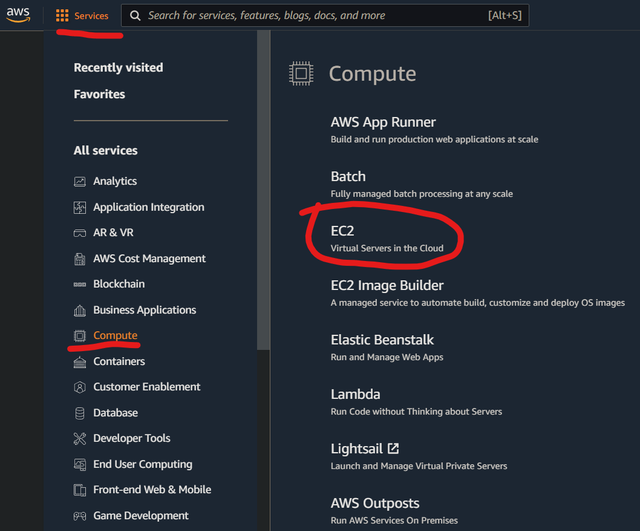Click 'Launch and Manage Virtual Private Servers' text
The width and height of the screenshot is (640, 531).
[x=419, y=466]
